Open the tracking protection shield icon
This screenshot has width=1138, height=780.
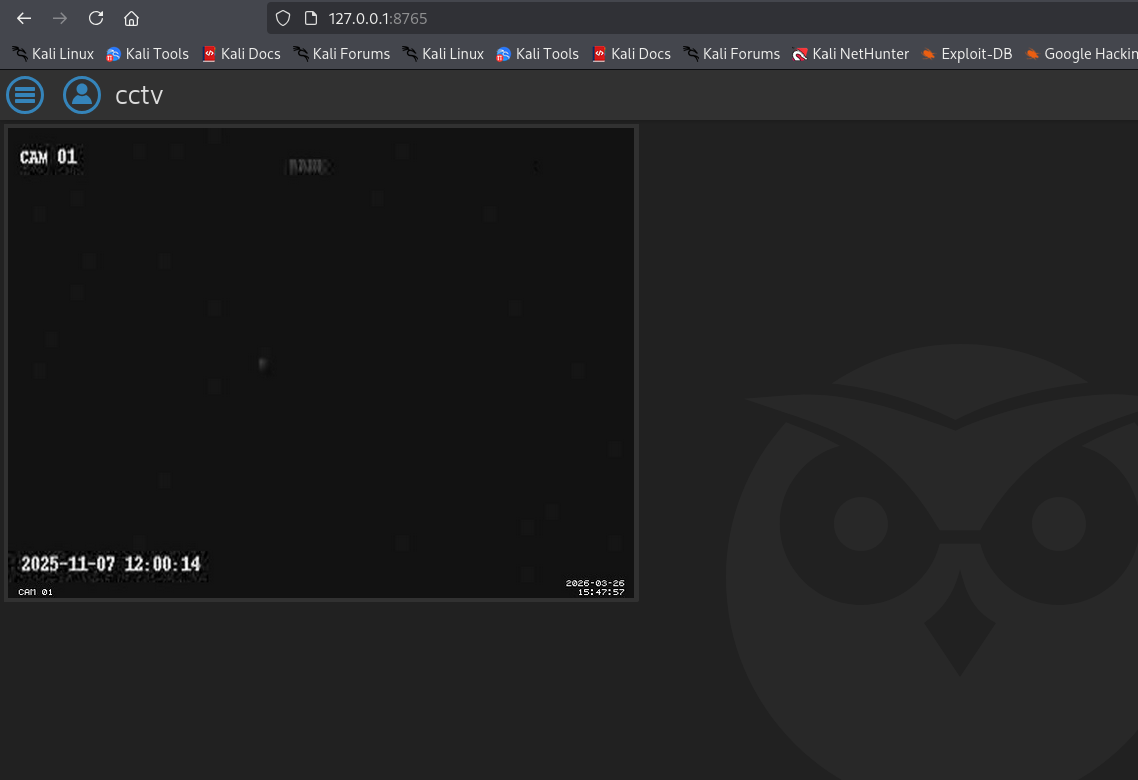coord(283,18)
